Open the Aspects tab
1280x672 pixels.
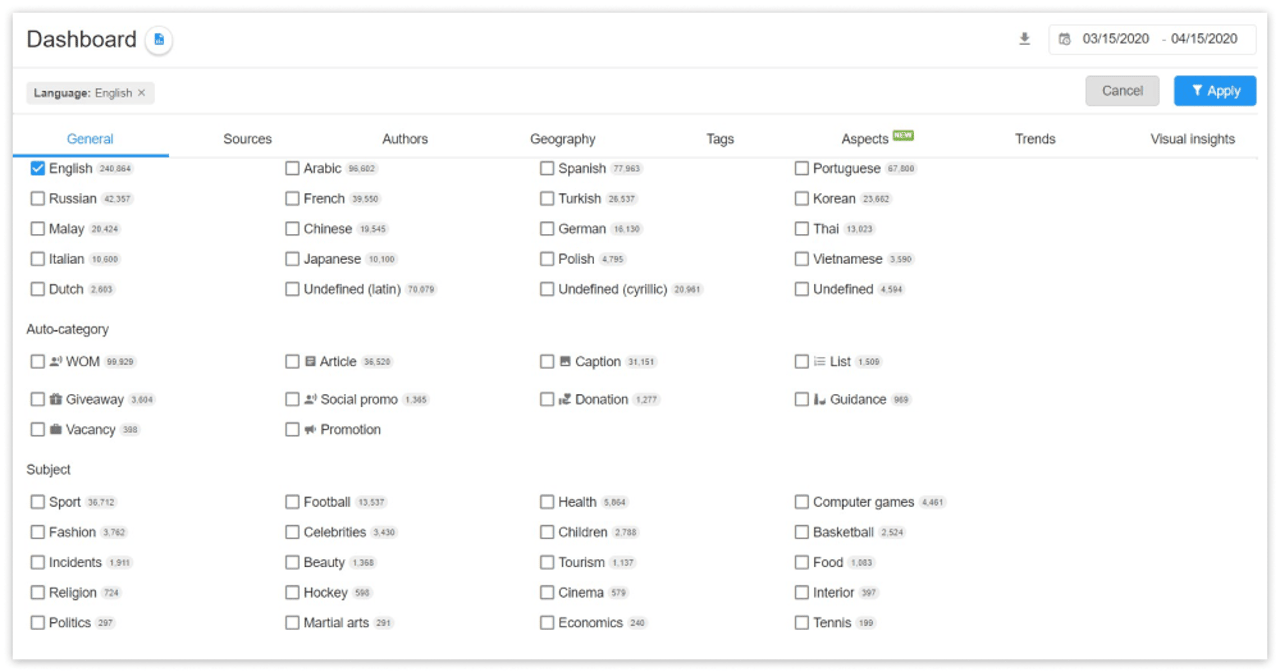(x=865, y=139)
